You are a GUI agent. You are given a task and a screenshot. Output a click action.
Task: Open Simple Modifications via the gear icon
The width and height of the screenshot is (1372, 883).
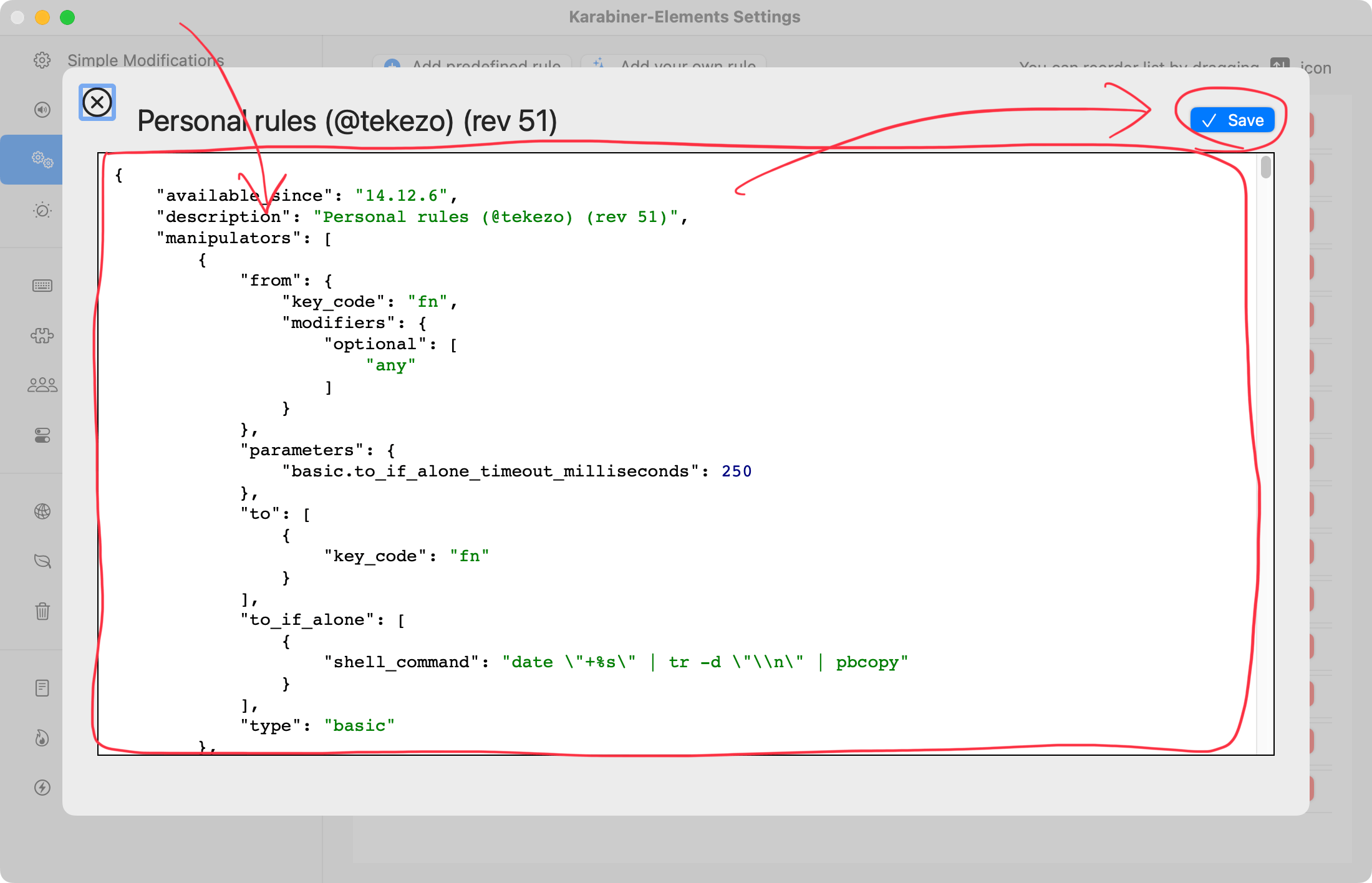[42, 60]
